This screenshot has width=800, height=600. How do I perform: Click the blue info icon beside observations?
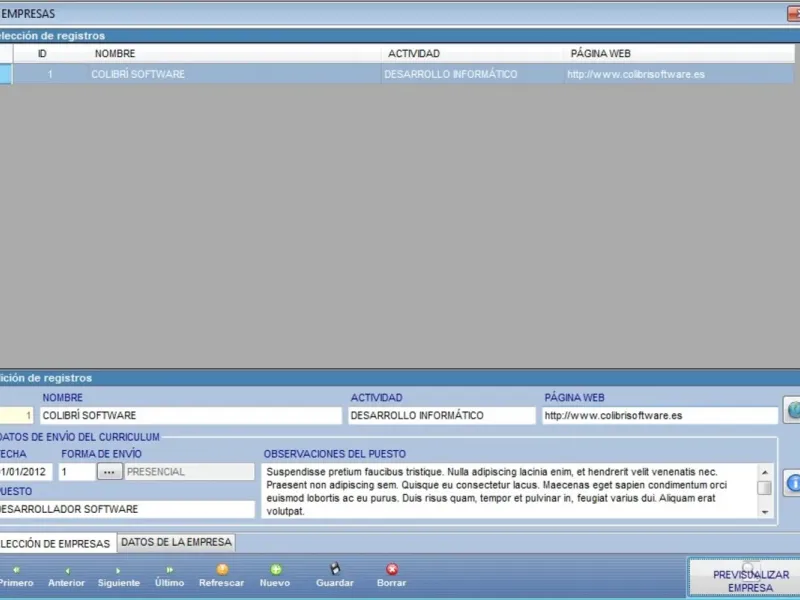792,483
